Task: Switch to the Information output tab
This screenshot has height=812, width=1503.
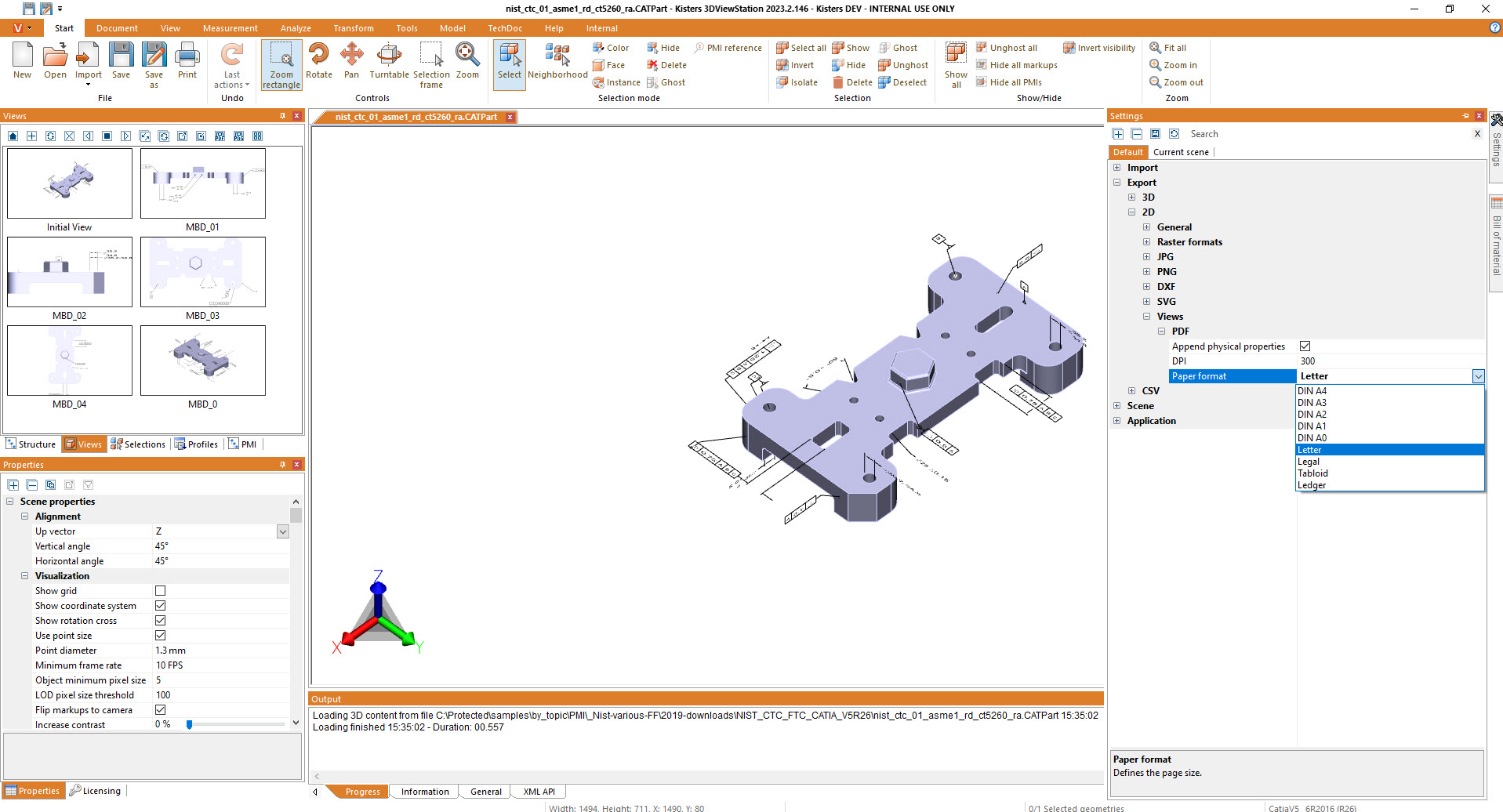Action: (425, 792)
